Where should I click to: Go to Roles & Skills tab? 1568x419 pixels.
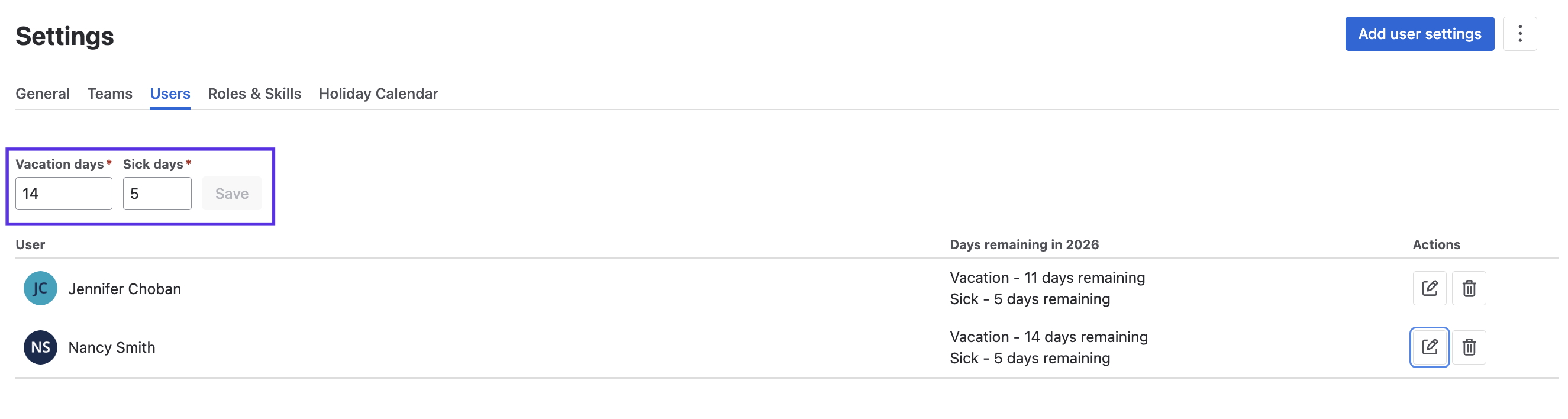click(254, 94)
